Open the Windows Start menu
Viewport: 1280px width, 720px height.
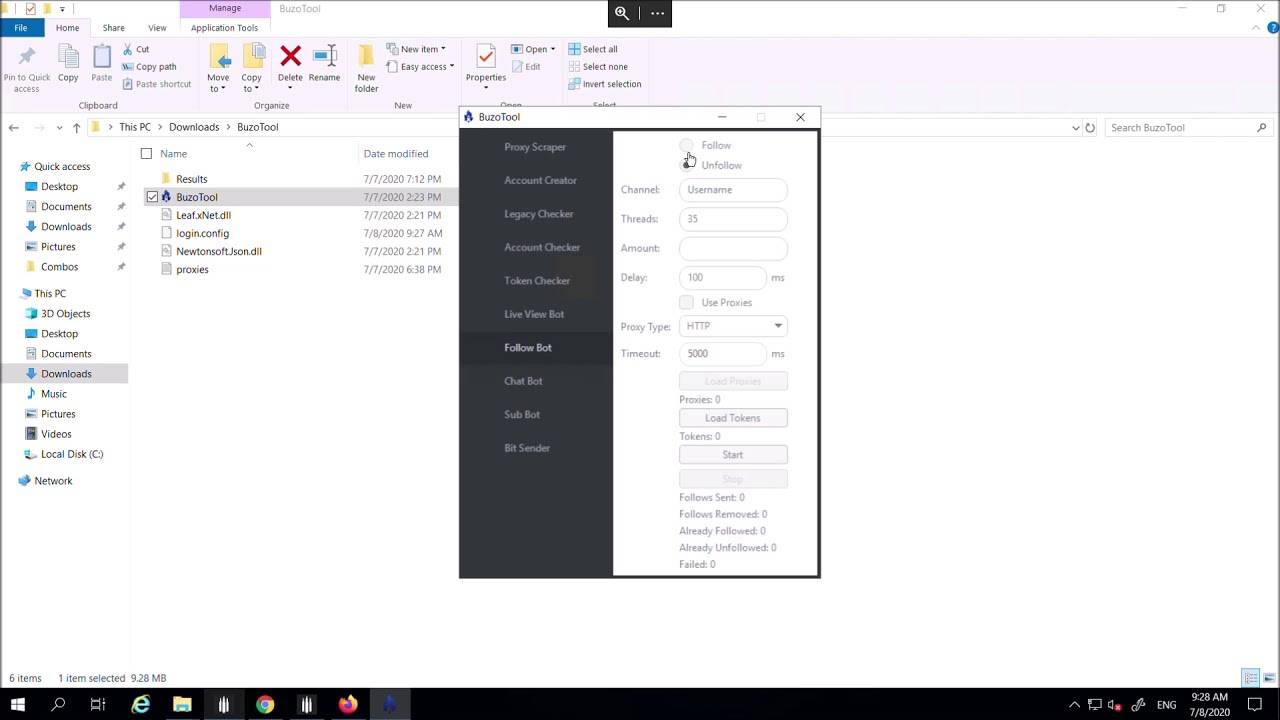(18, 705)
